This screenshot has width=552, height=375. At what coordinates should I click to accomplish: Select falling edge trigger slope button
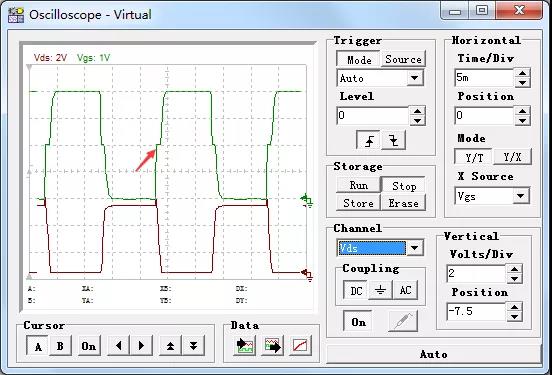(x=393, y=140)
